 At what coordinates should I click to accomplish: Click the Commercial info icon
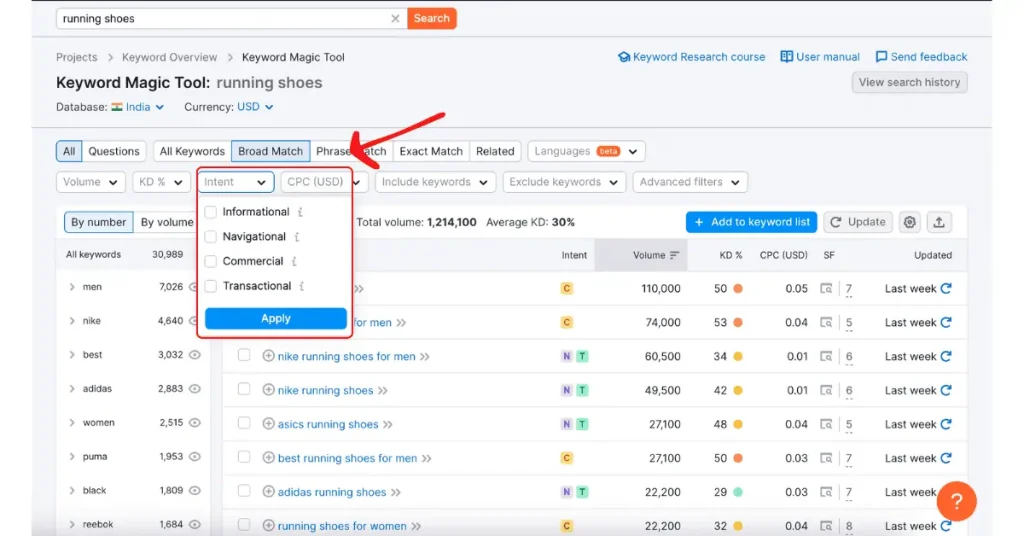point(295,262)
